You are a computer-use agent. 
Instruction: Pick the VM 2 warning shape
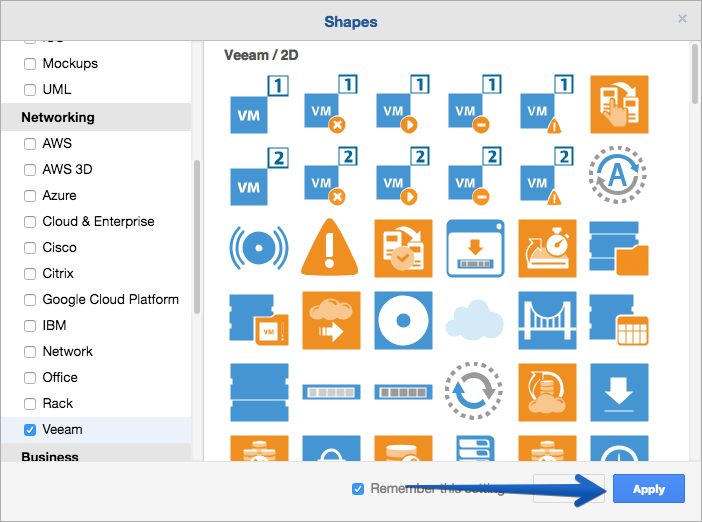click(547, 176)
